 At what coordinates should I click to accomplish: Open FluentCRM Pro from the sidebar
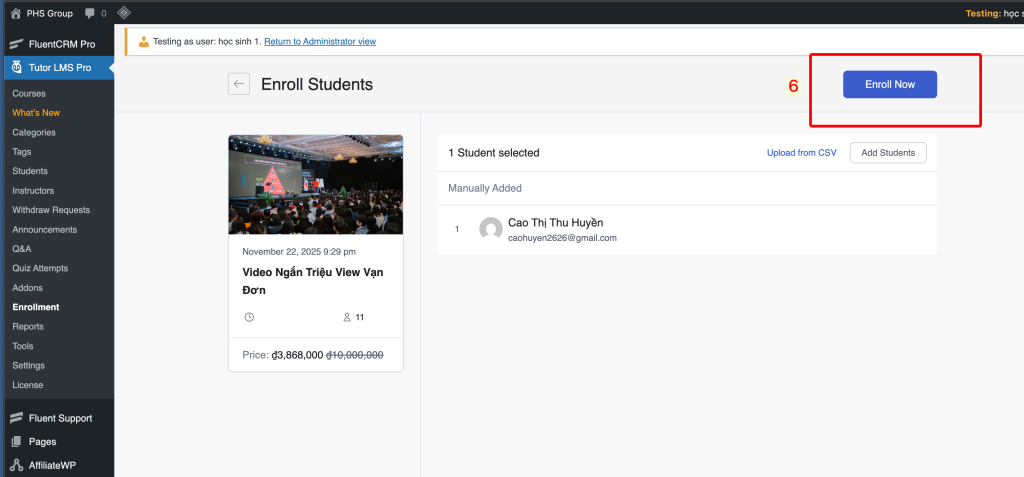(x=61, y=44)
